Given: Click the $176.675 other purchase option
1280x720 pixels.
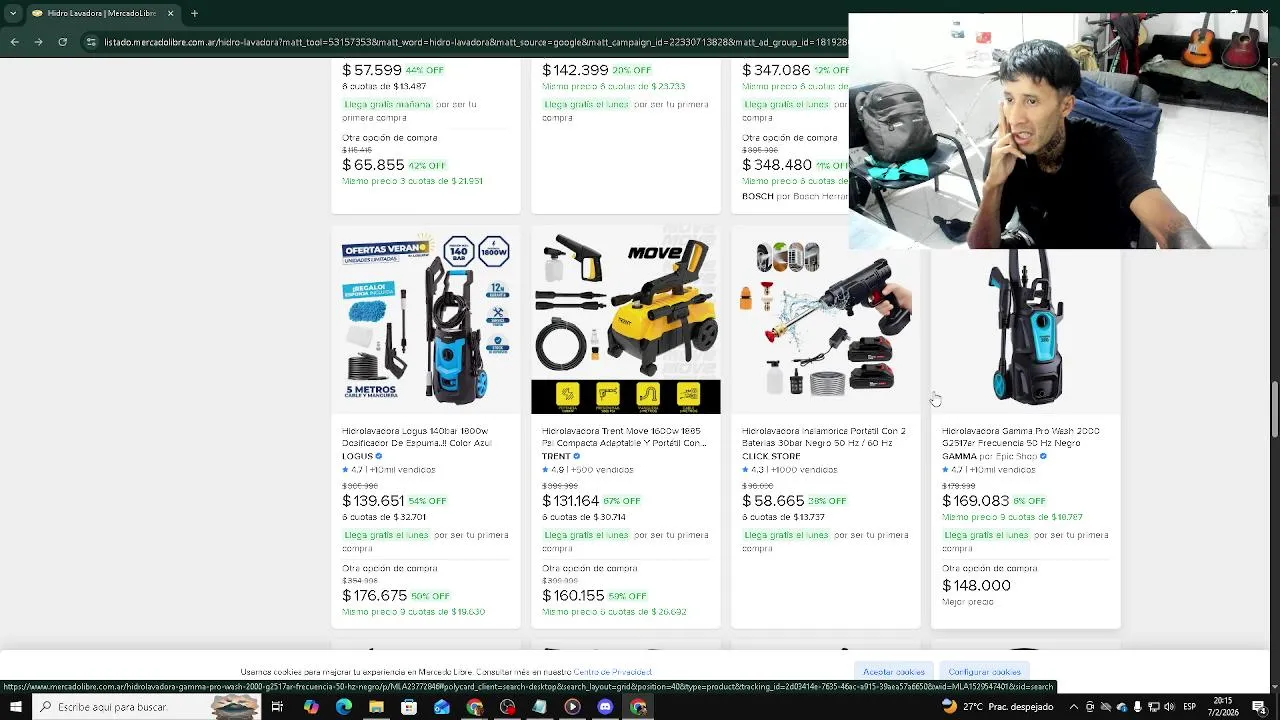Looking at the screenshot, I should (x=375, y=595).
